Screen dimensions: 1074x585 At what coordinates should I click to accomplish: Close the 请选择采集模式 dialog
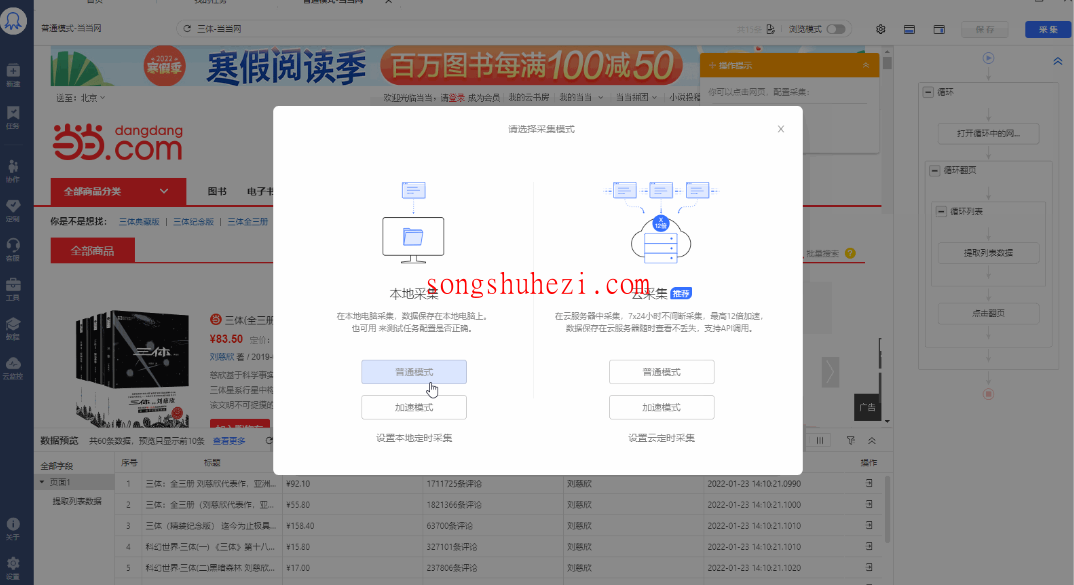(x=781, y=129)
